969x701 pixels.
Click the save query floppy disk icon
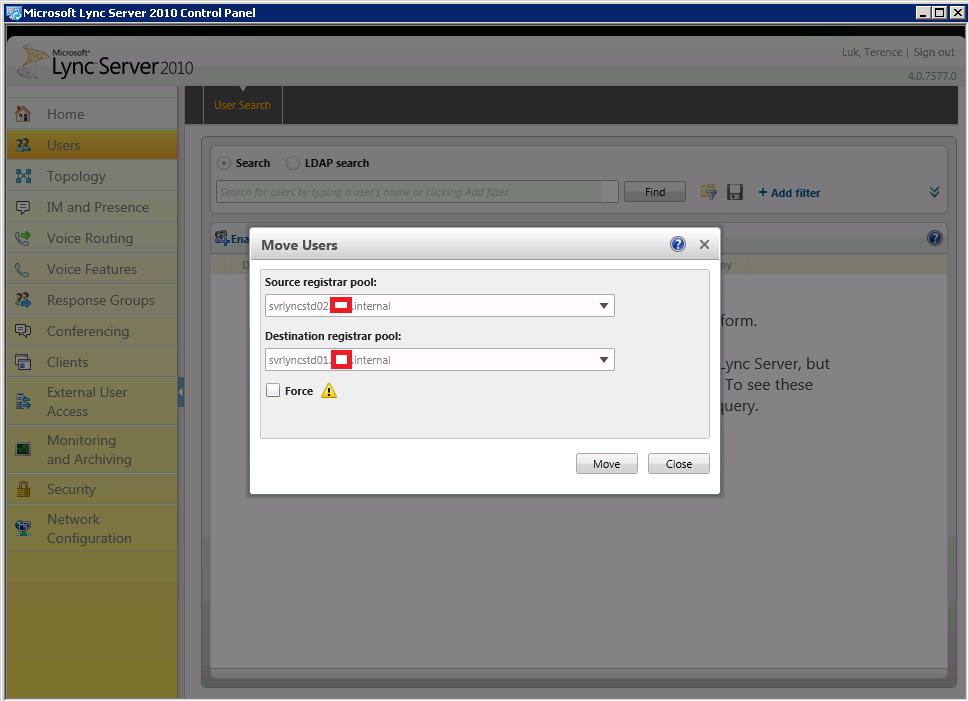pyautogui.click(x=735, y=192)
